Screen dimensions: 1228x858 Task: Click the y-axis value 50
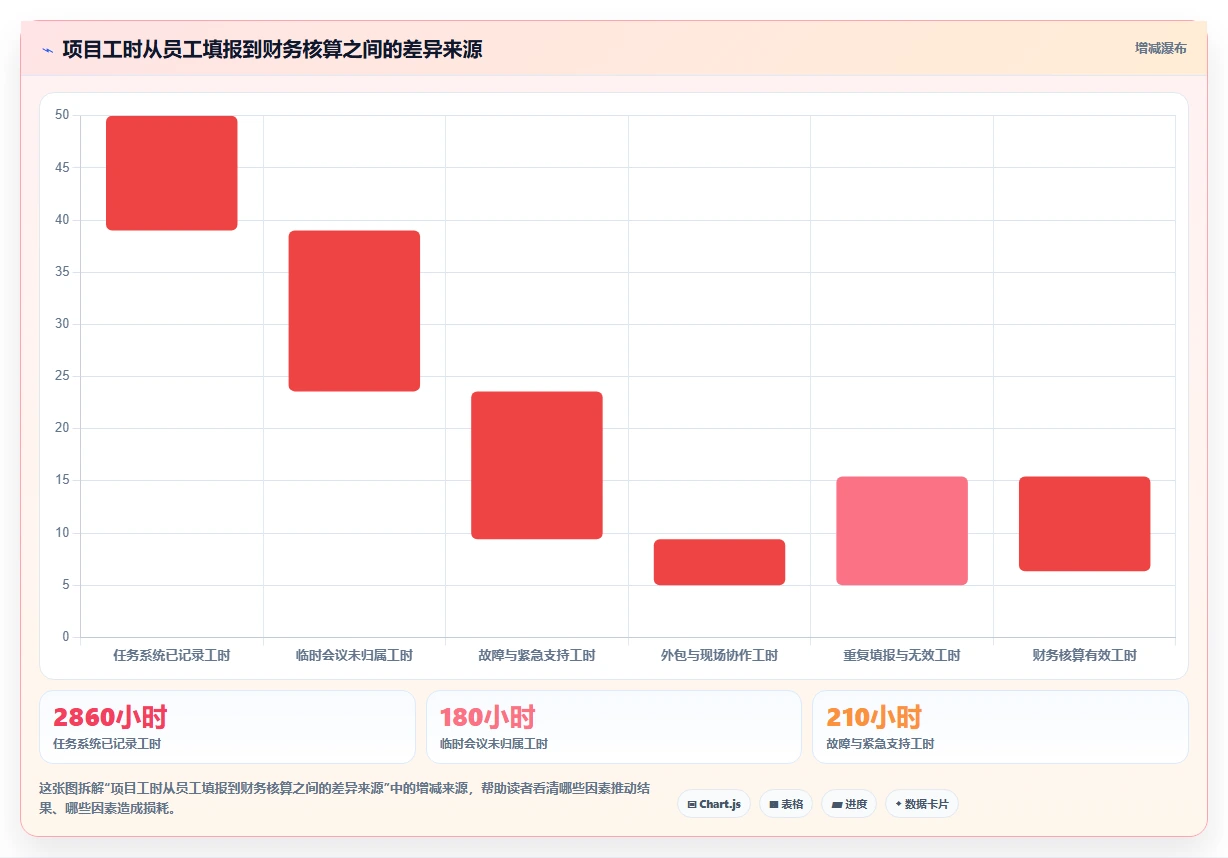click(x=62, y=115)
